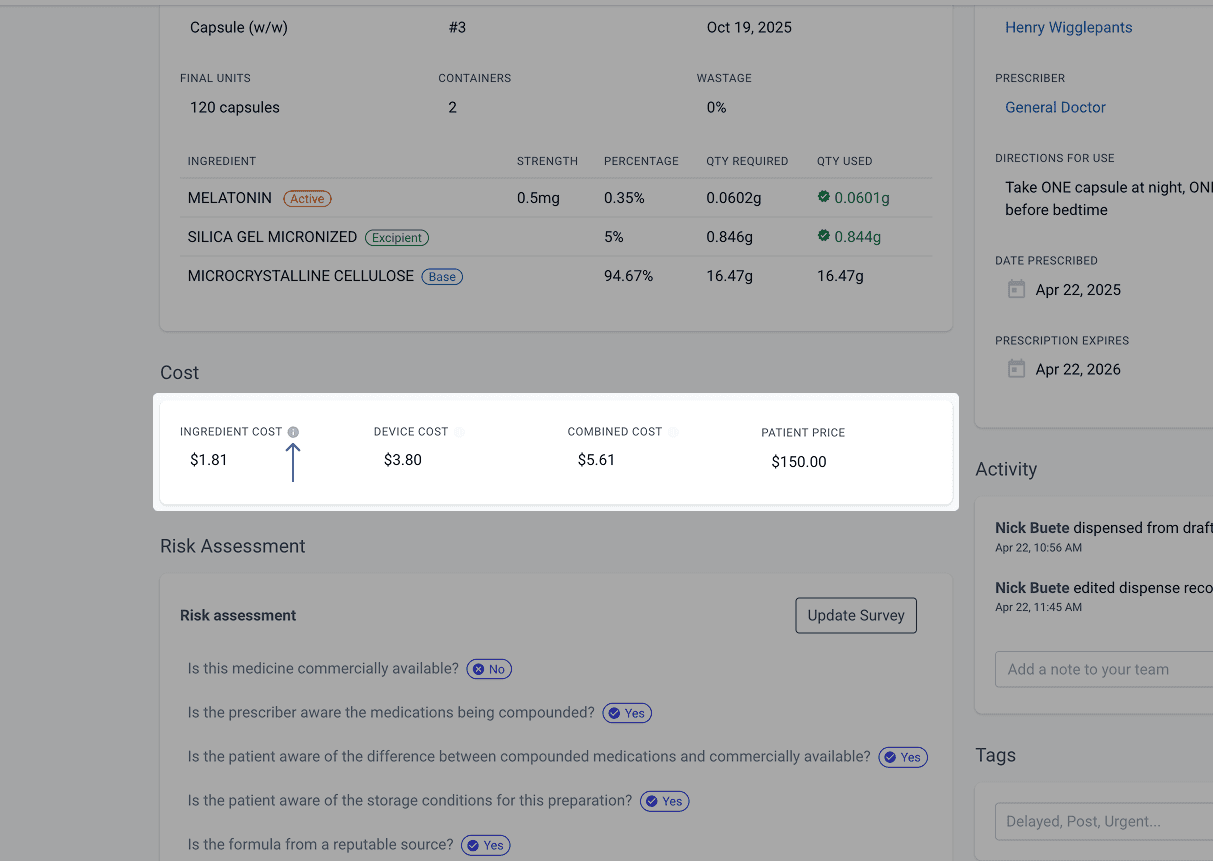Select the MICROCRYSTALLINE CELLULOSE ingredient name

point(301,276)
